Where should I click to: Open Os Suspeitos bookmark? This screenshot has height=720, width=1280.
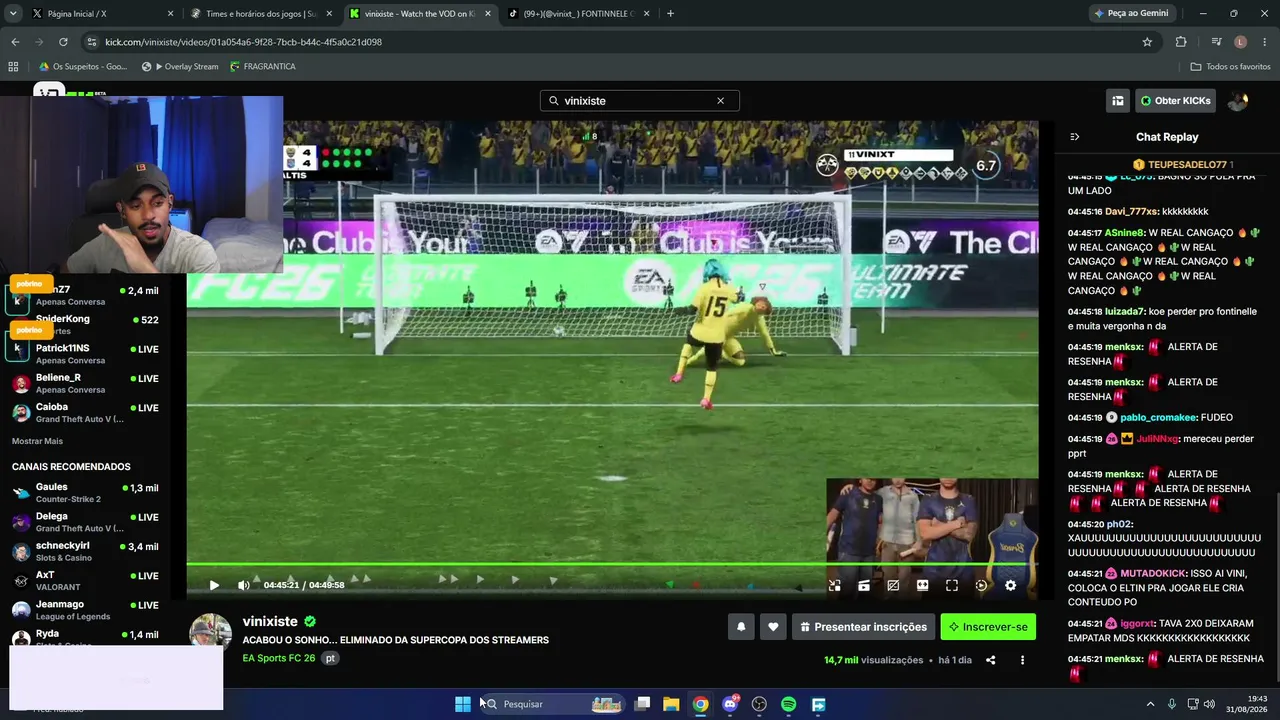pos(83,67)
